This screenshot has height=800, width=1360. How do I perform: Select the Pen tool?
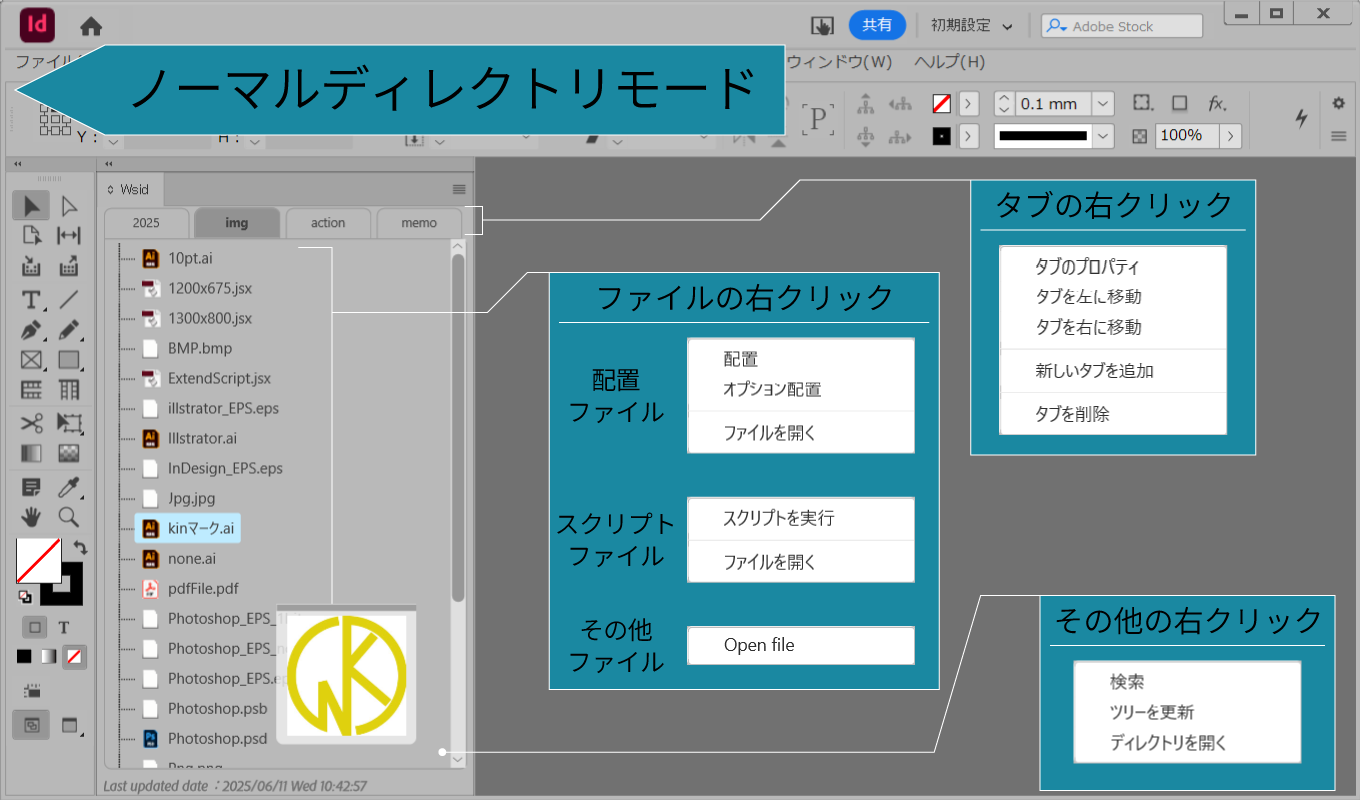[31, 329]
